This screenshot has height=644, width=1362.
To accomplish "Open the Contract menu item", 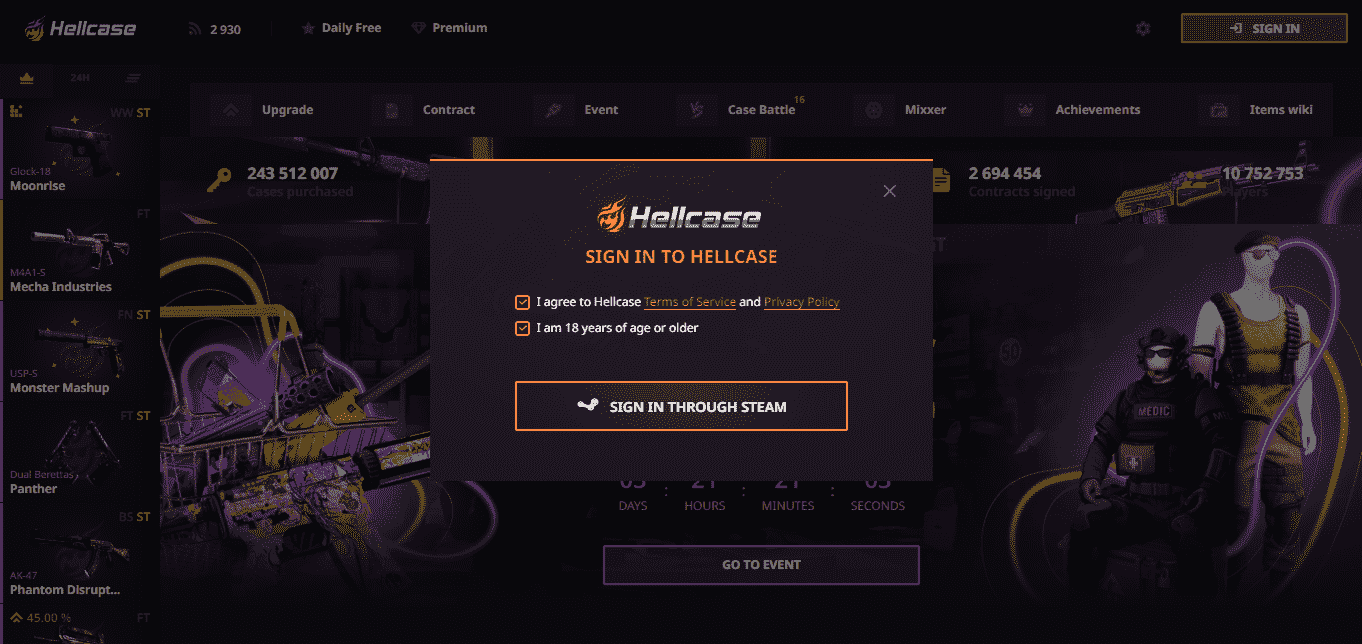I will pos(449,110).
